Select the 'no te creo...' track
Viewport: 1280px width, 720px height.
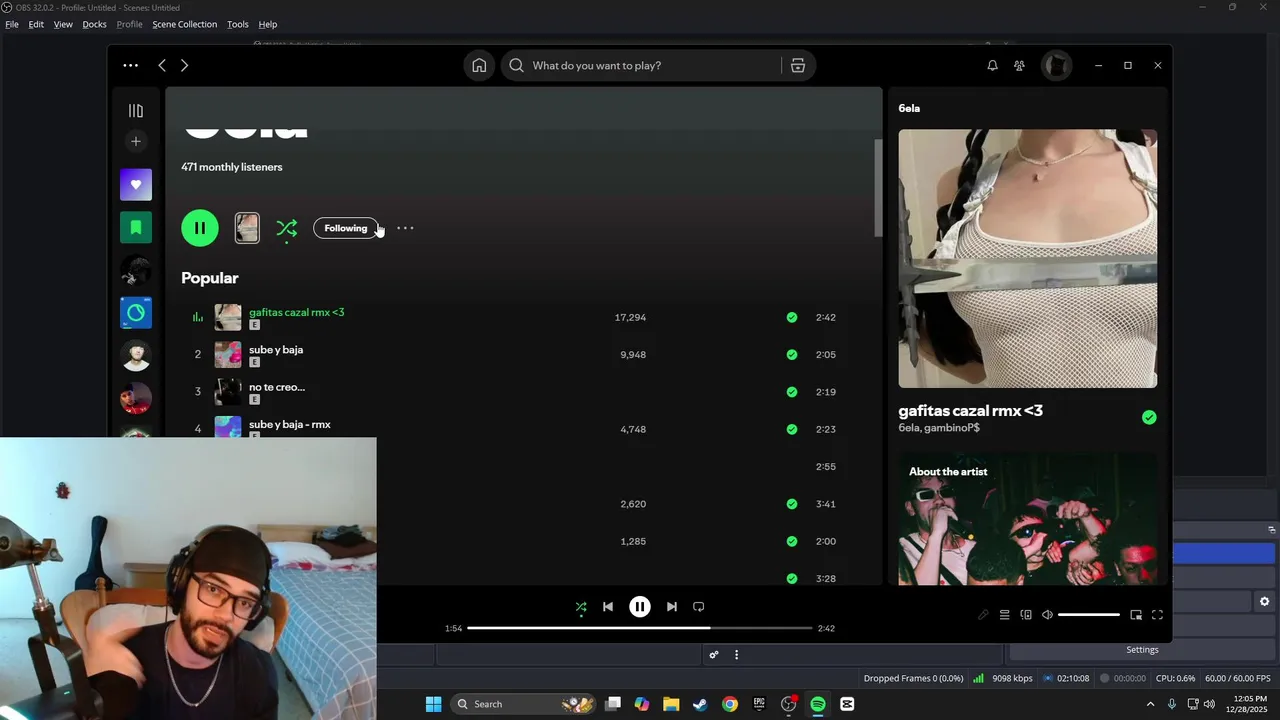(x=277, y=387)
